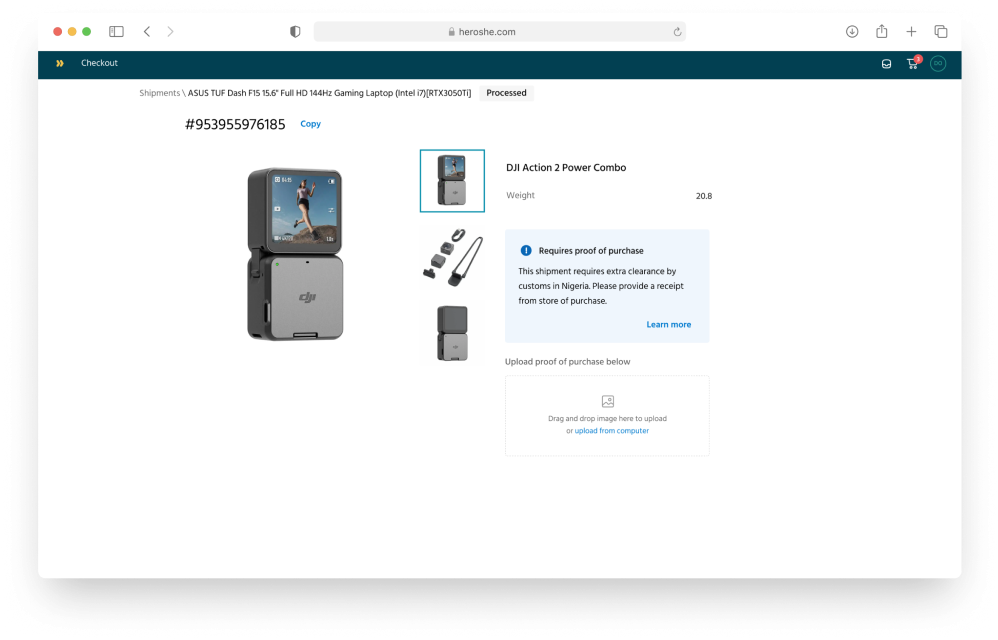Open the shopping cart
This screenshot has width=998, height=640.
click(913, 63)
